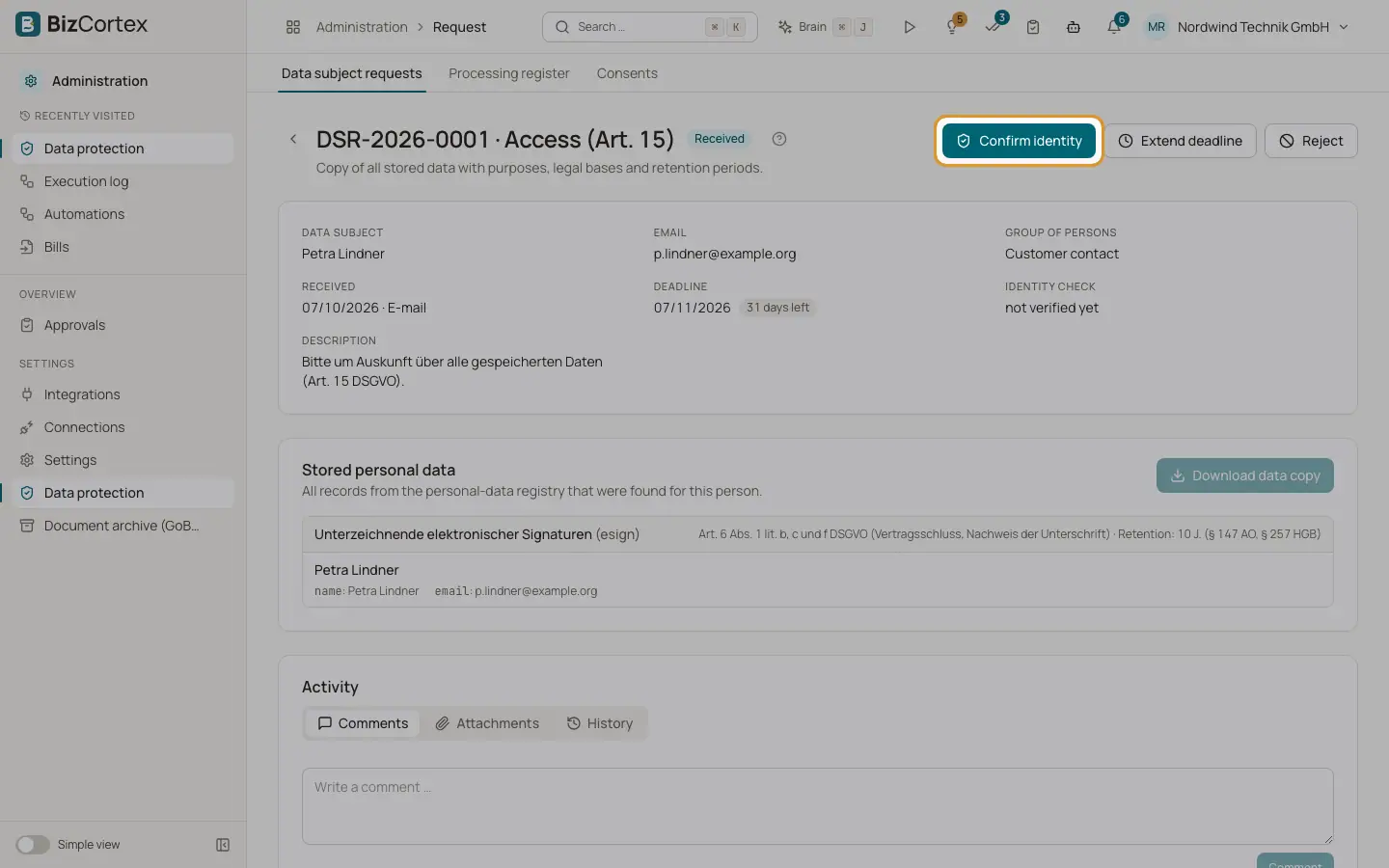The width and height of the screenshot is (1389, 868).
Task: Open the BizCortex logo home
Action: click(82, 24)
